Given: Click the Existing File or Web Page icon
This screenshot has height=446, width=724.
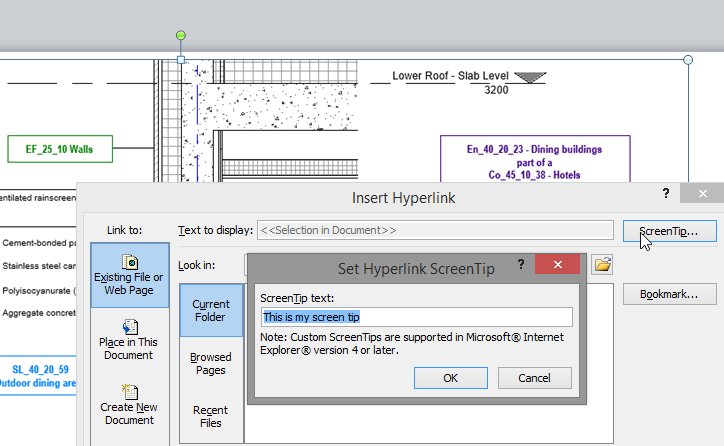Looking at the screenshot, I should [130, 262].
